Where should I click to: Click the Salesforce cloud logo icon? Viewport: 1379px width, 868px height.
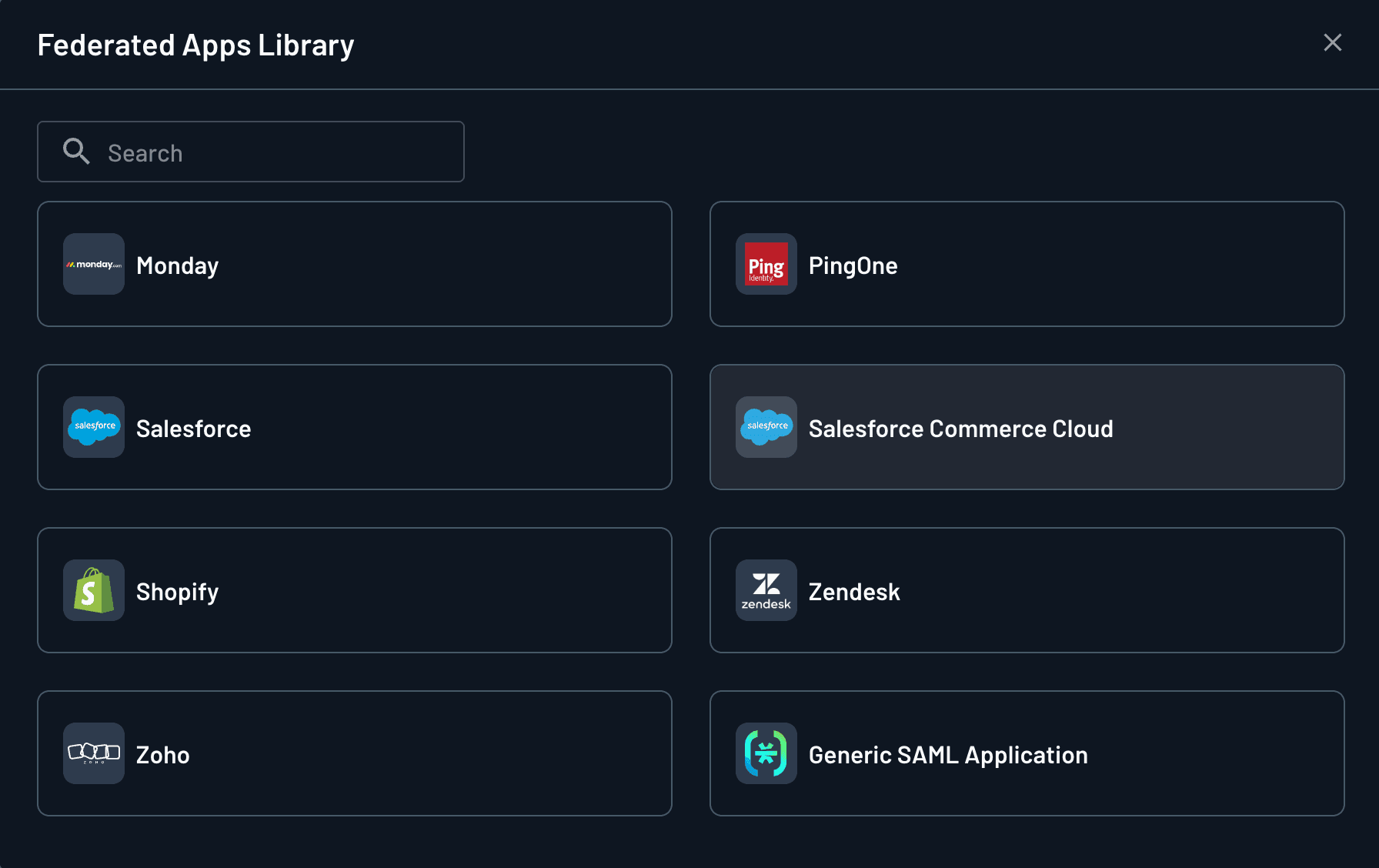[93, 427]
